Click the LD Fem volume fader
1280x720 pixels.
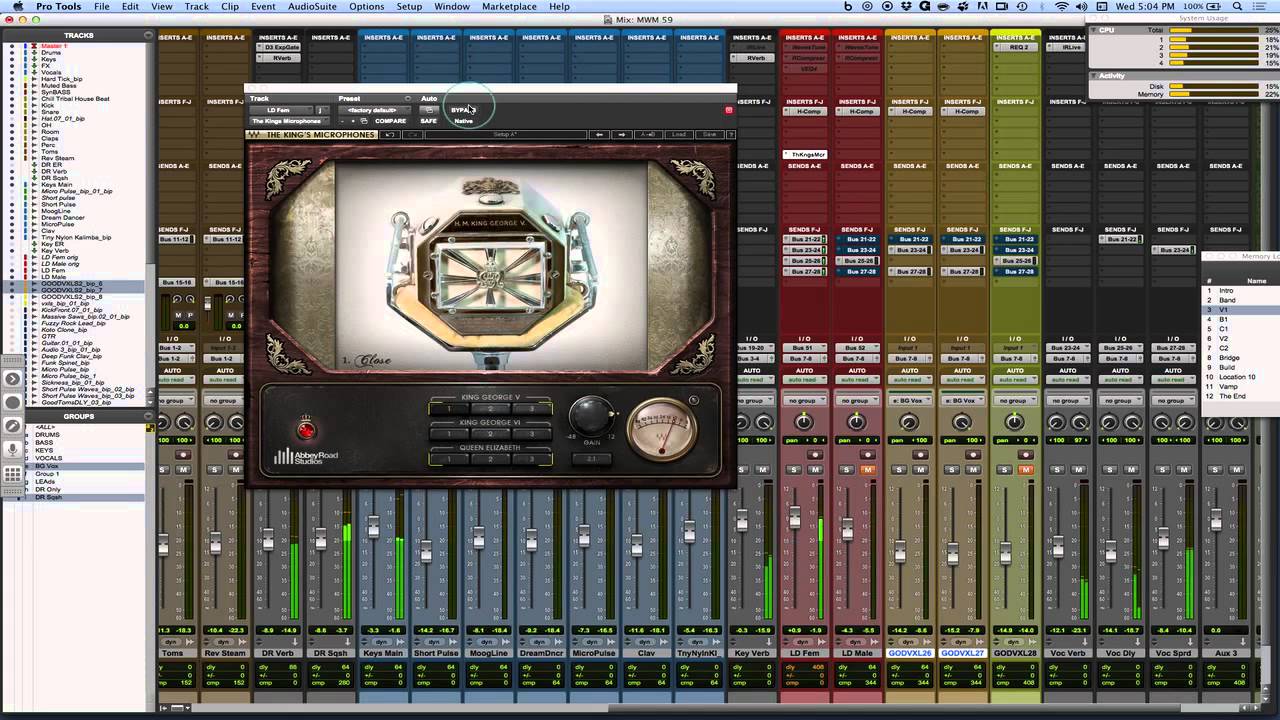(x=794, y=519)
